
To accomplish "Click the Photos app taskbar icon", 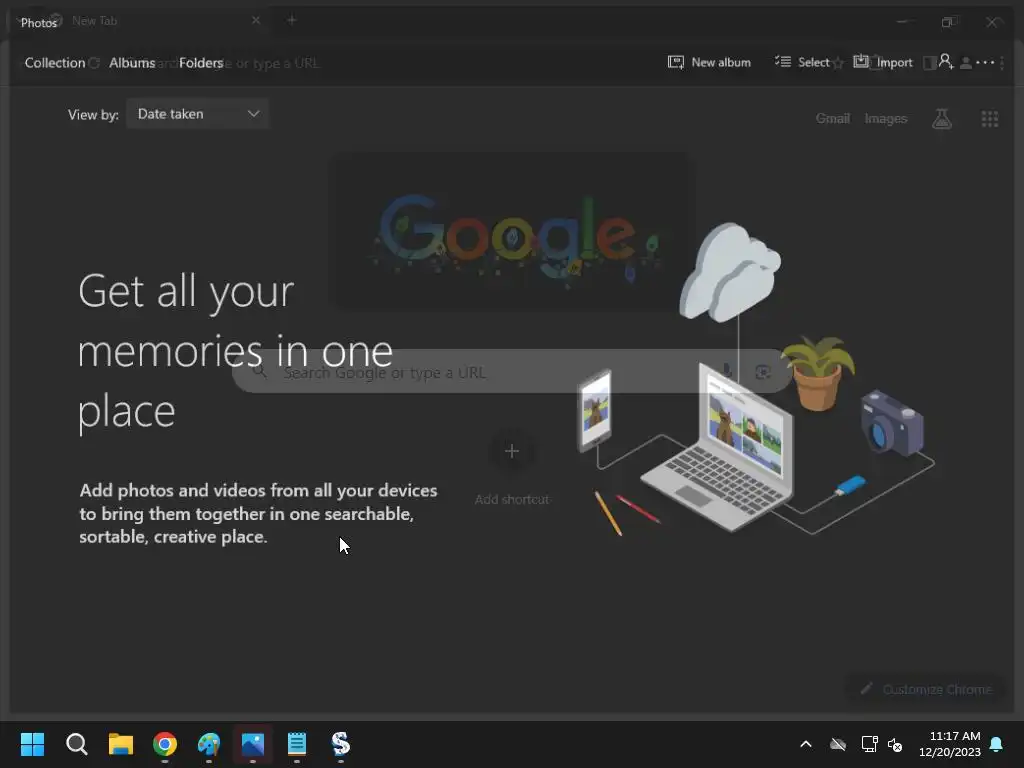I will 253,744.
